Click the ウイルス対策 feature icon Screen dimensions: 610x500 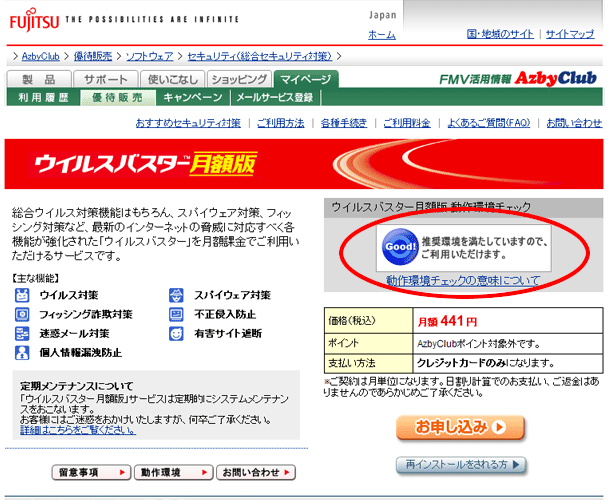[22, 295]
